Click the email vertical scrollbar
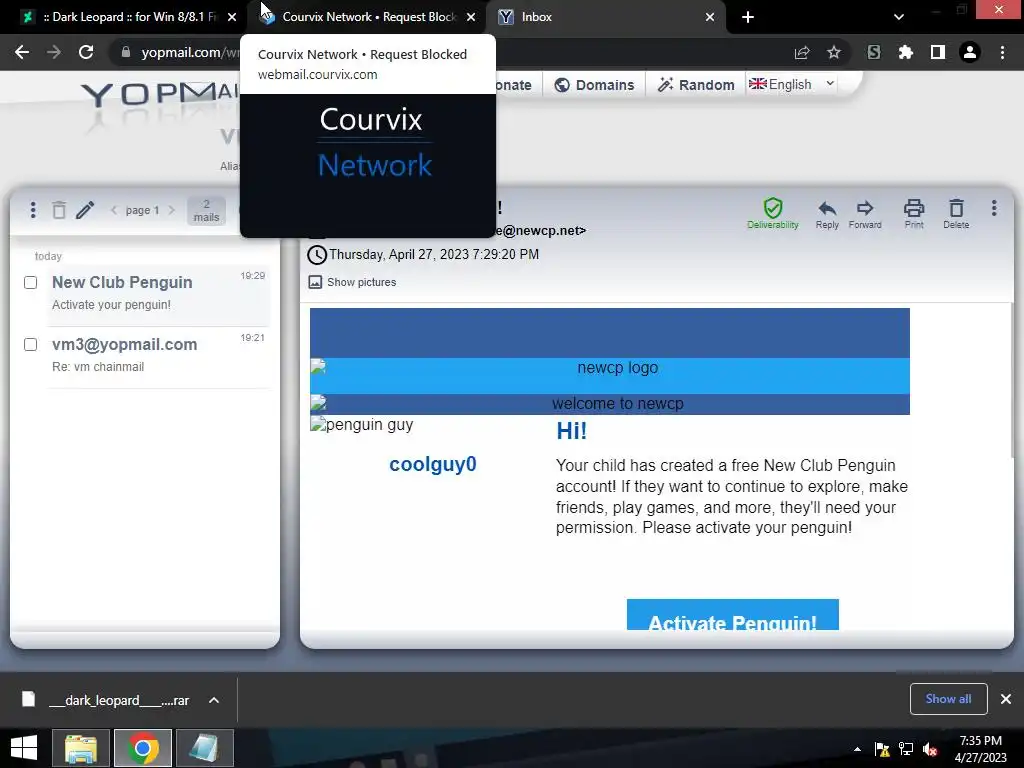The image size is (1024, 768). pos(1012,379)
